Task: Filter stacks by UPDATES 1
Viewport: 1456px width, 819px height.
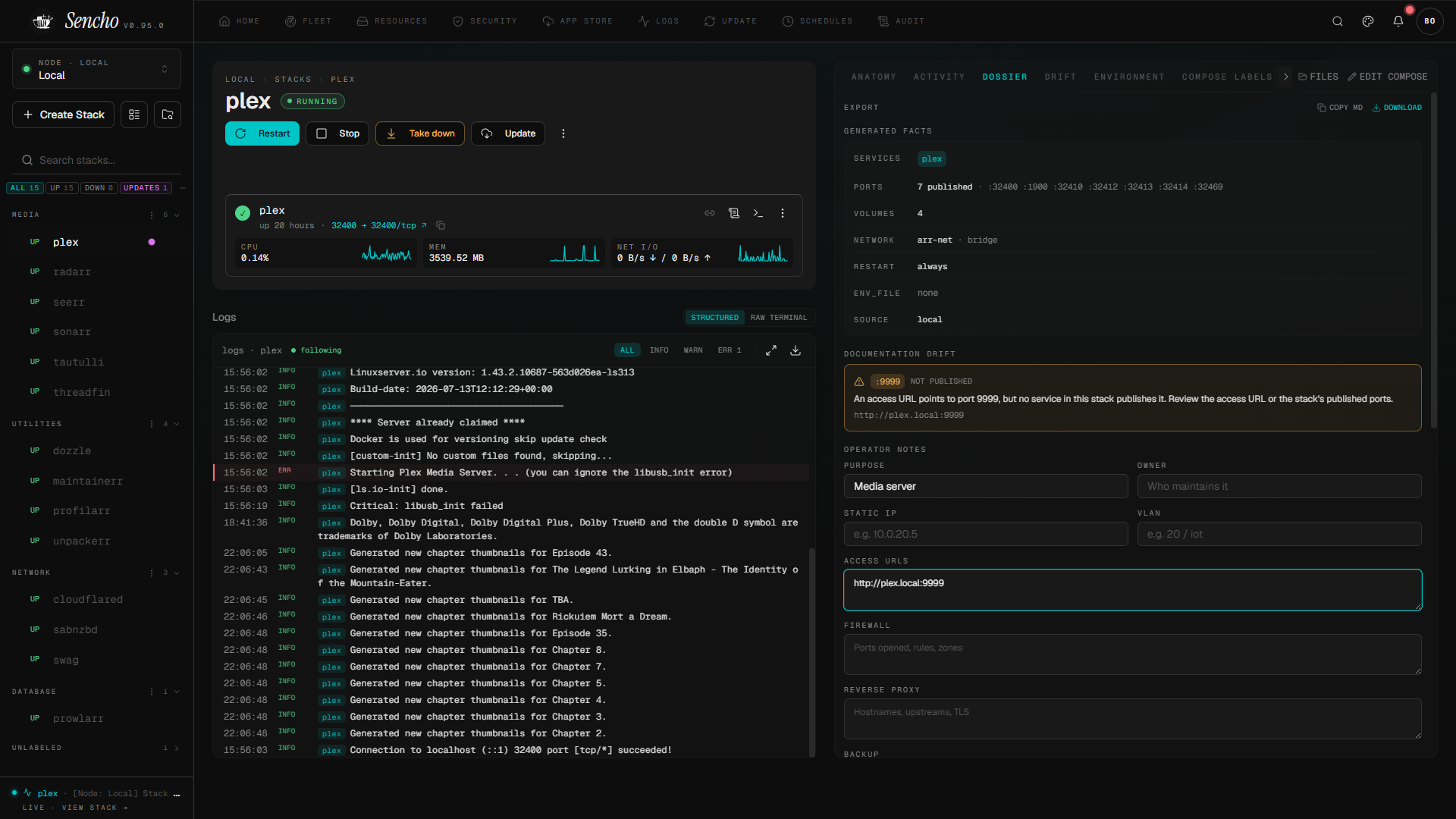Action: [x=146, y=188]
